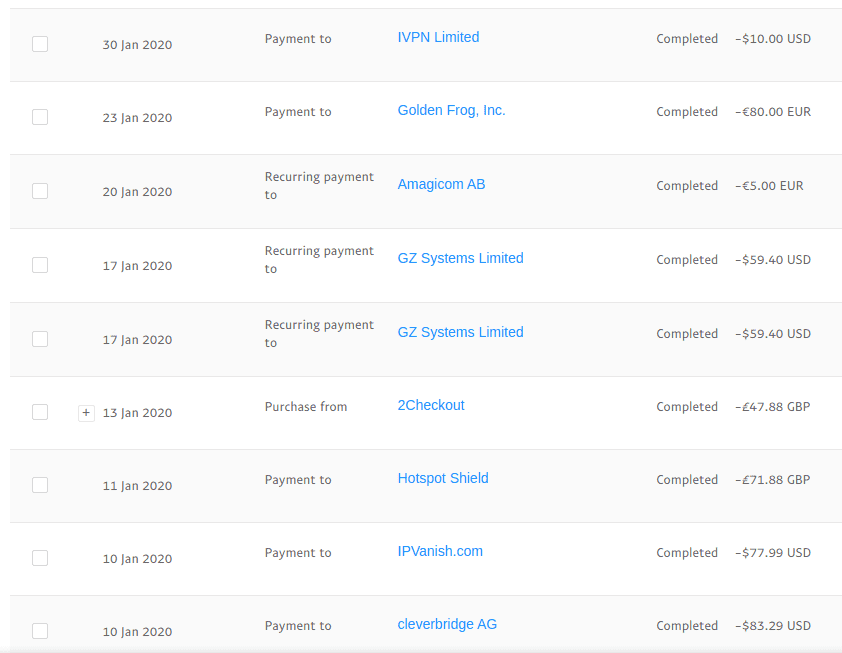842x653 pixels.
Task: Select the IPVanish.com transaction checkbox
Action: click(40, 558)
